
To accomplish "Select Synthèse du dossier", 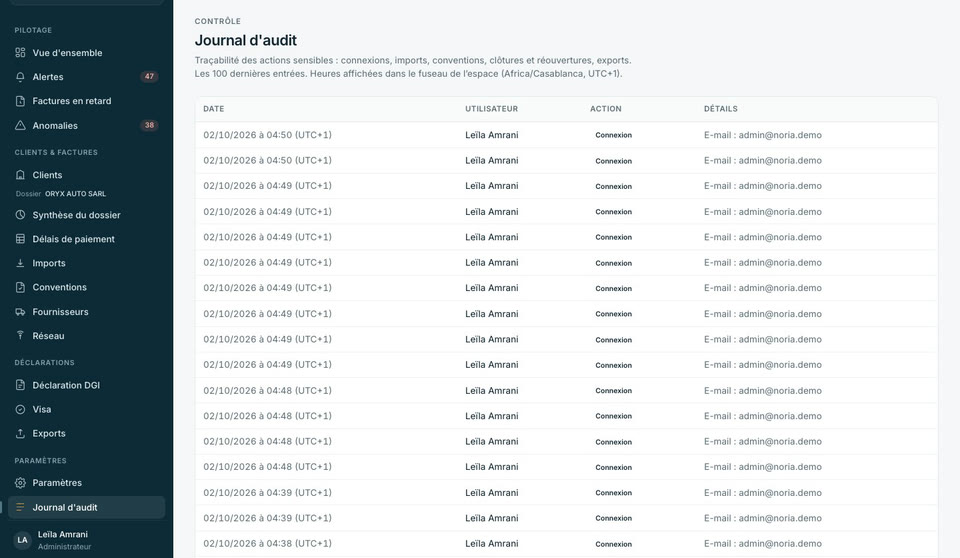I will (86, 215).
